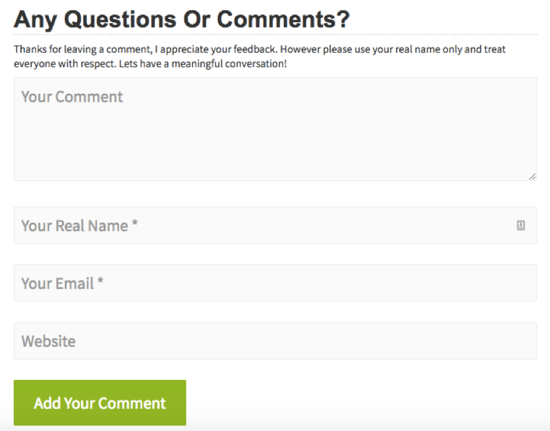This screenshot has height=431, width=550.
Task: Focus the Your Comment text area
Action: click(275, 129)
